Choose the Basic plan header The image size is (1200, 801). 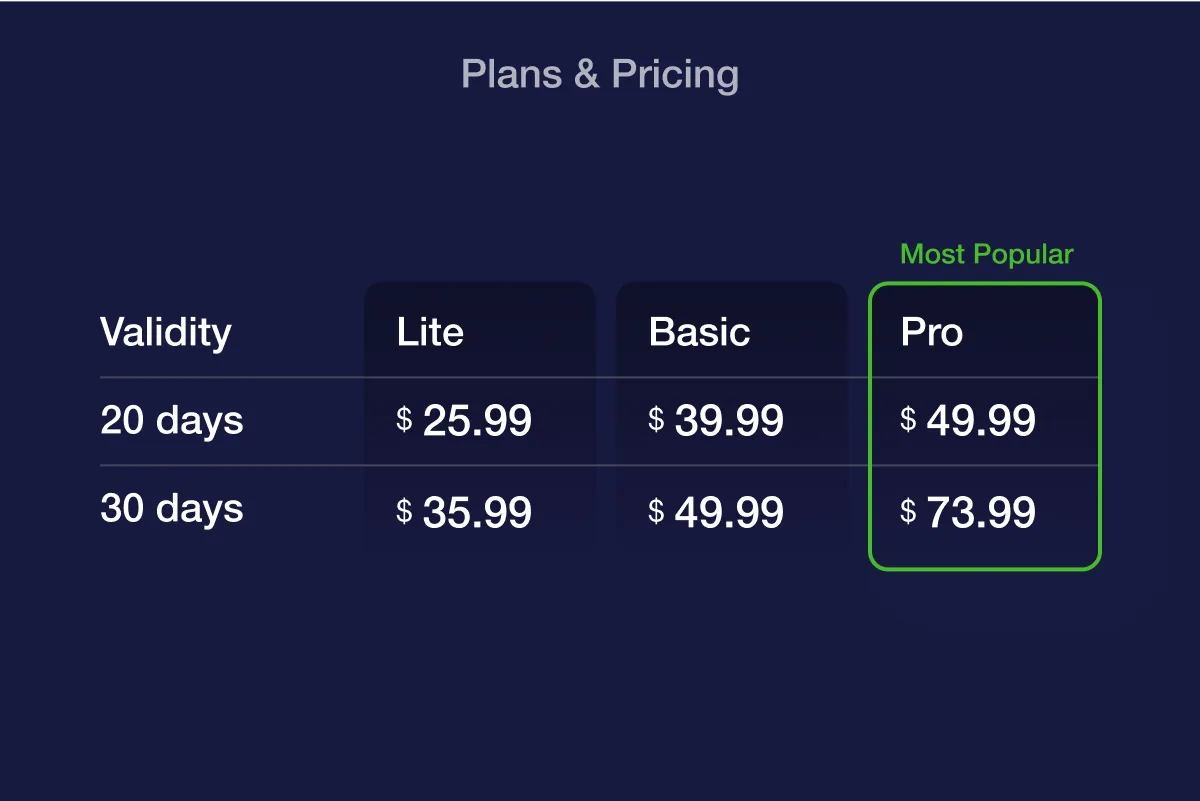(x=699, y=332)
